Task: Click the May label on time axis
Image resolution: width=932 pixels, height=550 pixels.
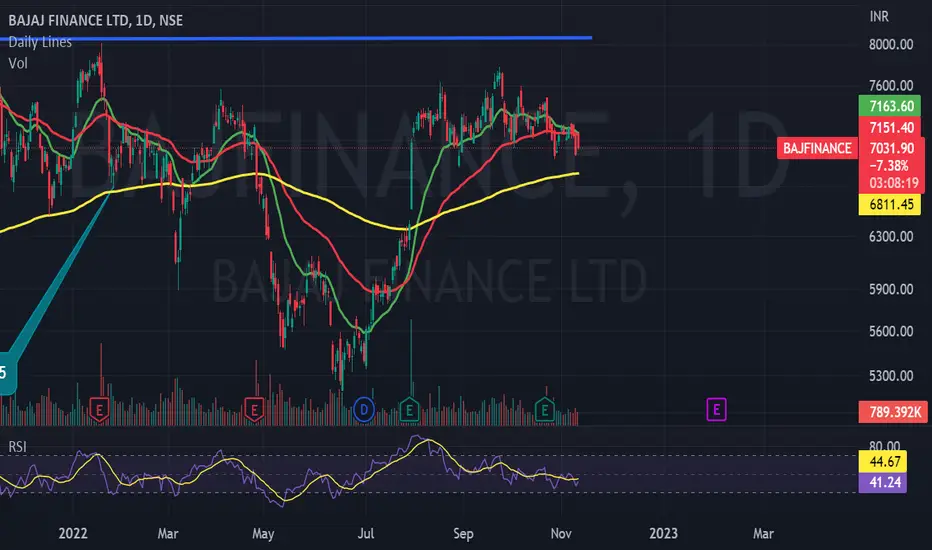Action: click(263, 533)
